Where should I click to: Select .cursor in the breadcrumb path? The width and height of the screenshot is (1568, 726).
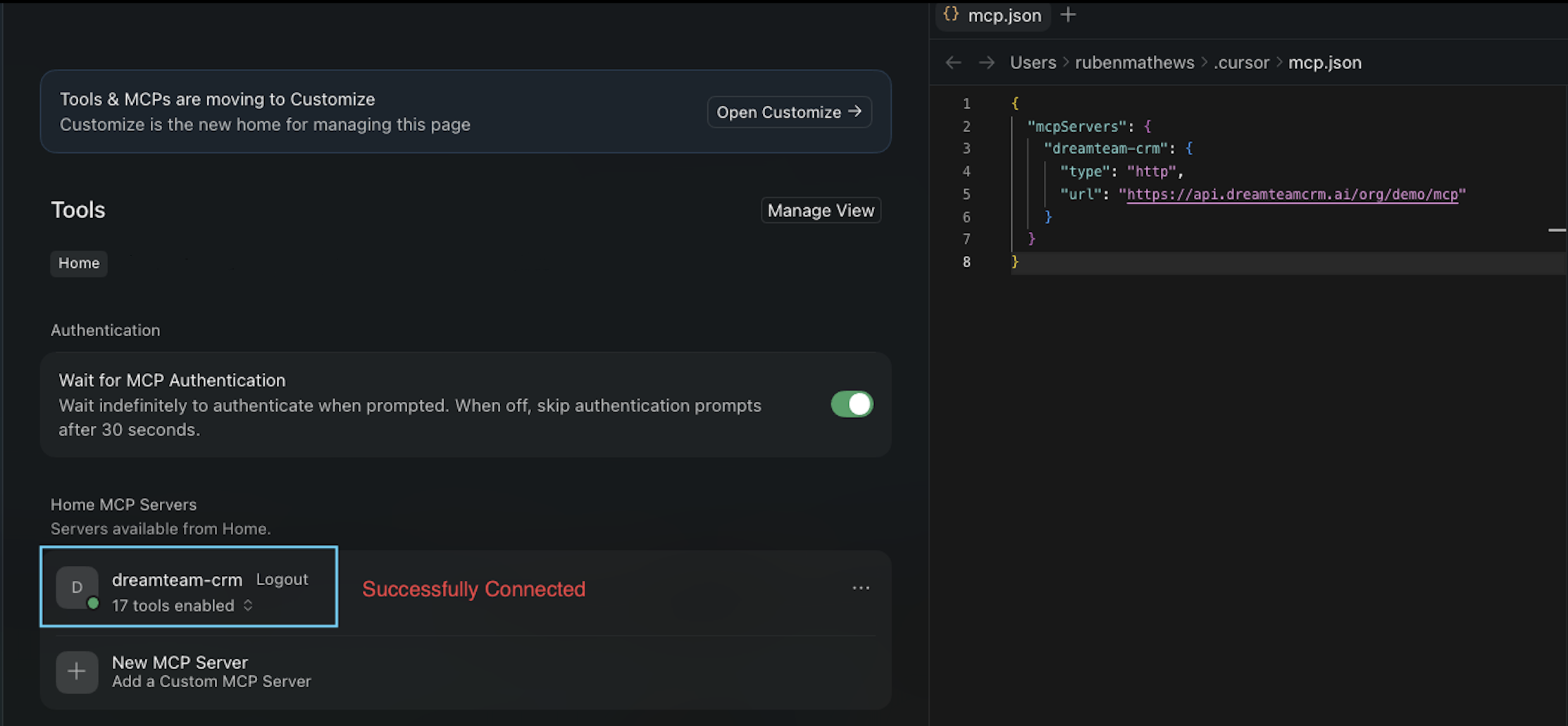(1241, 63)
